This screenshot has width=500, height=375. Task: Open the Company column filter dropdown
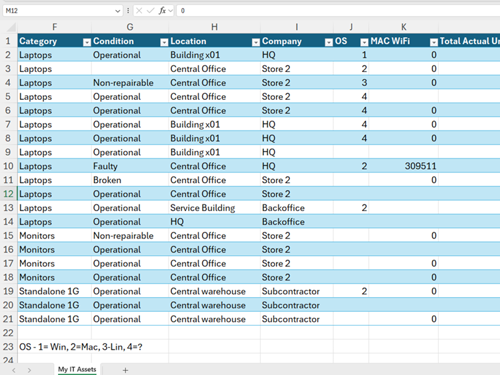pyautogui.click(x=329, y=42)
